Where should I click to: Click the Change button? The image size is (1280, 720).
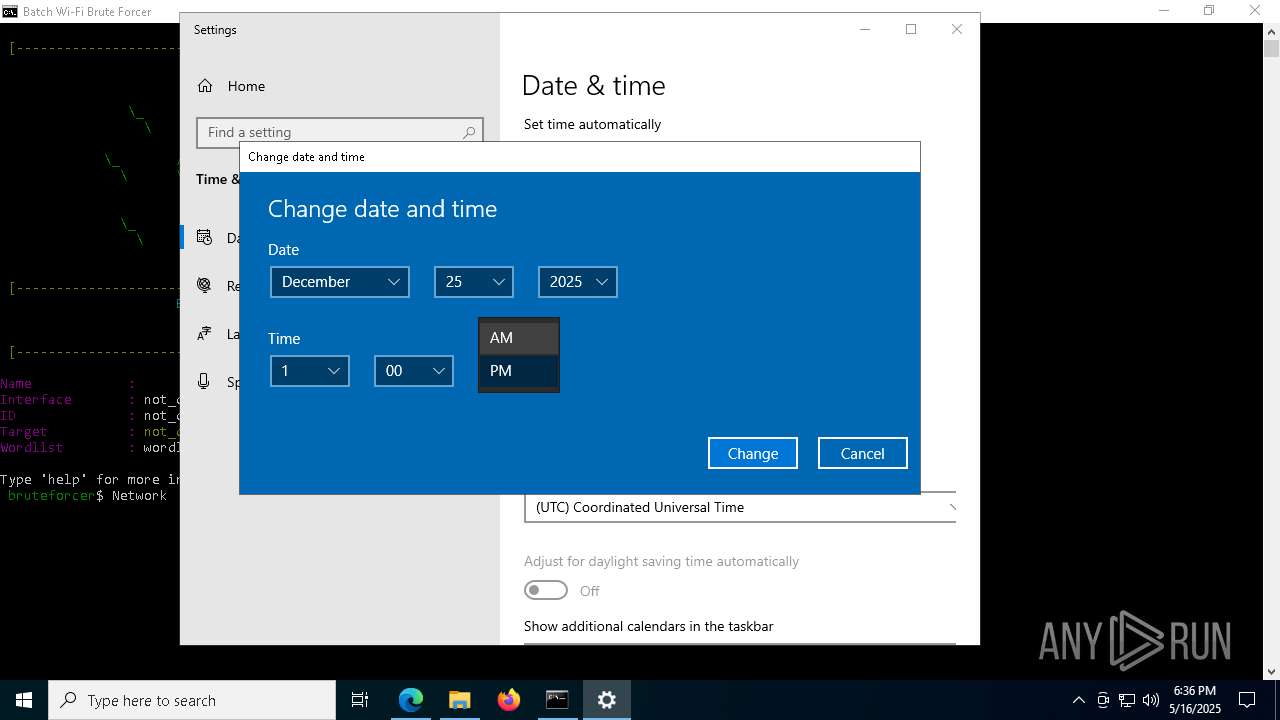pos(753,453)
